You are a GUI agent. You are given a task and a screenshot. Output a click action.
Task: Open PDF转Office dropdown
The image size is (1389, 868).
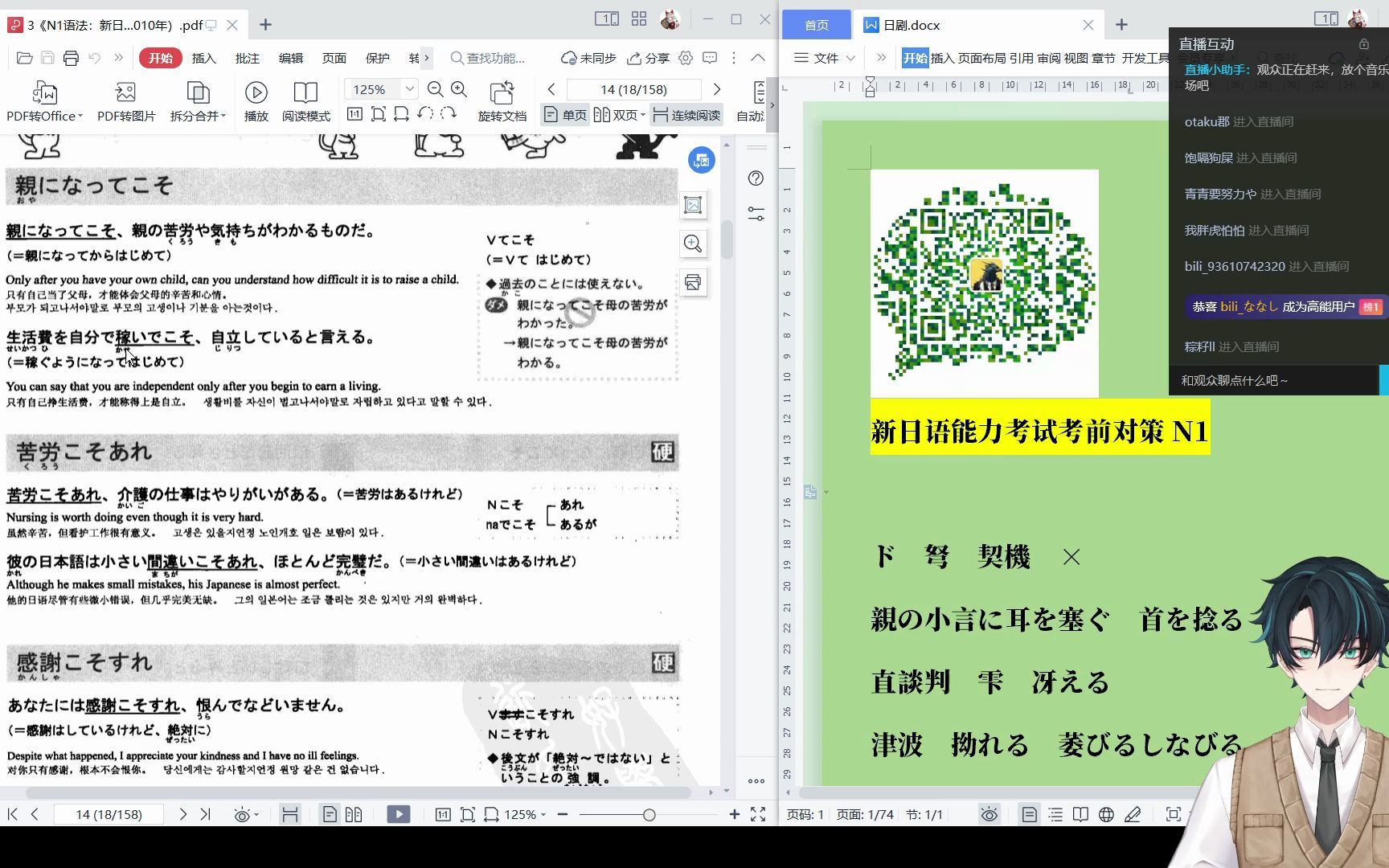(45, 101)
